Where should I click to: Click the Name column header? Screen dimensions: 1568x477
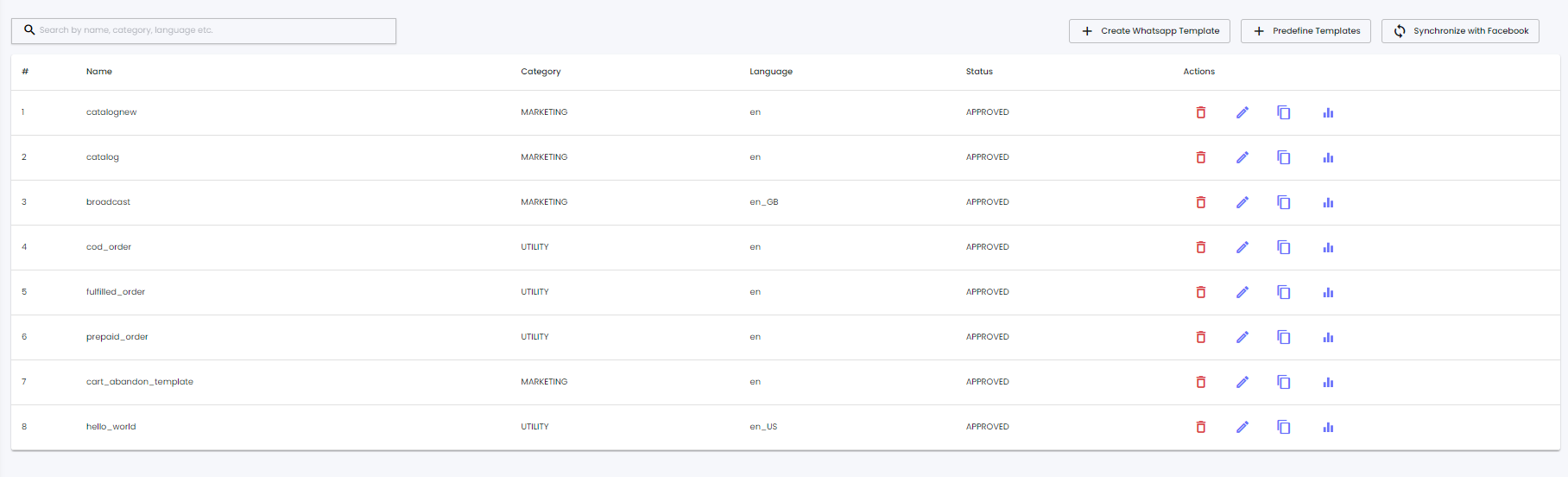tap(99, 72)
